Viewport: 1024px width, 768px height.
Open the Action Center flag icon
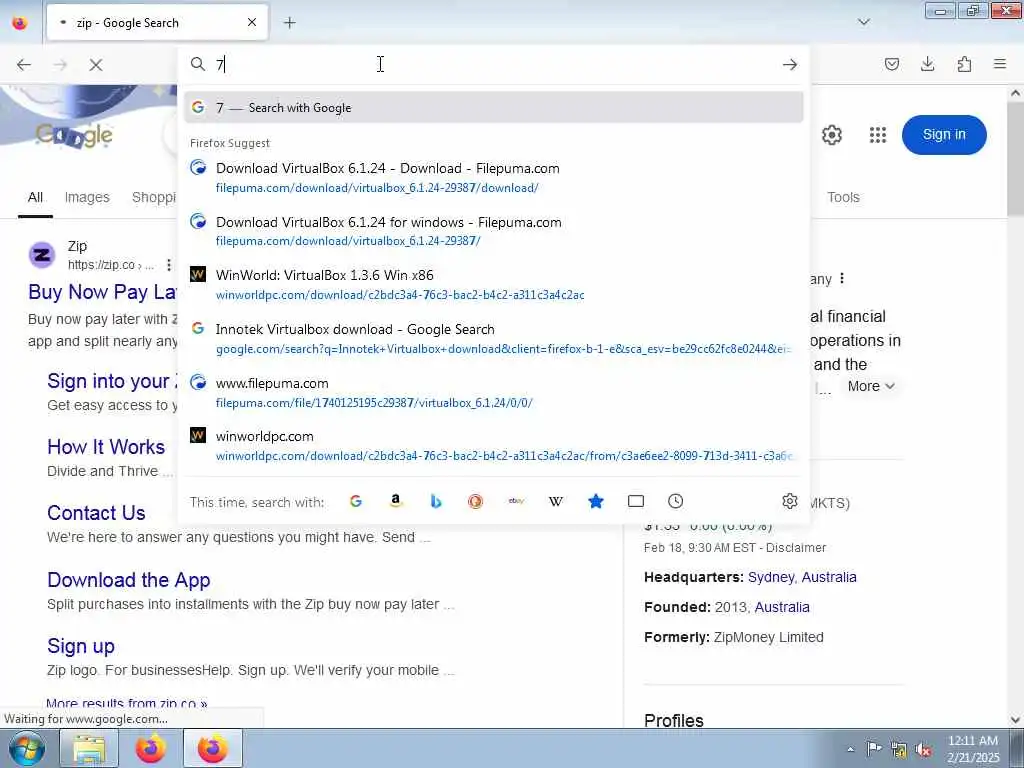[874, 749]
